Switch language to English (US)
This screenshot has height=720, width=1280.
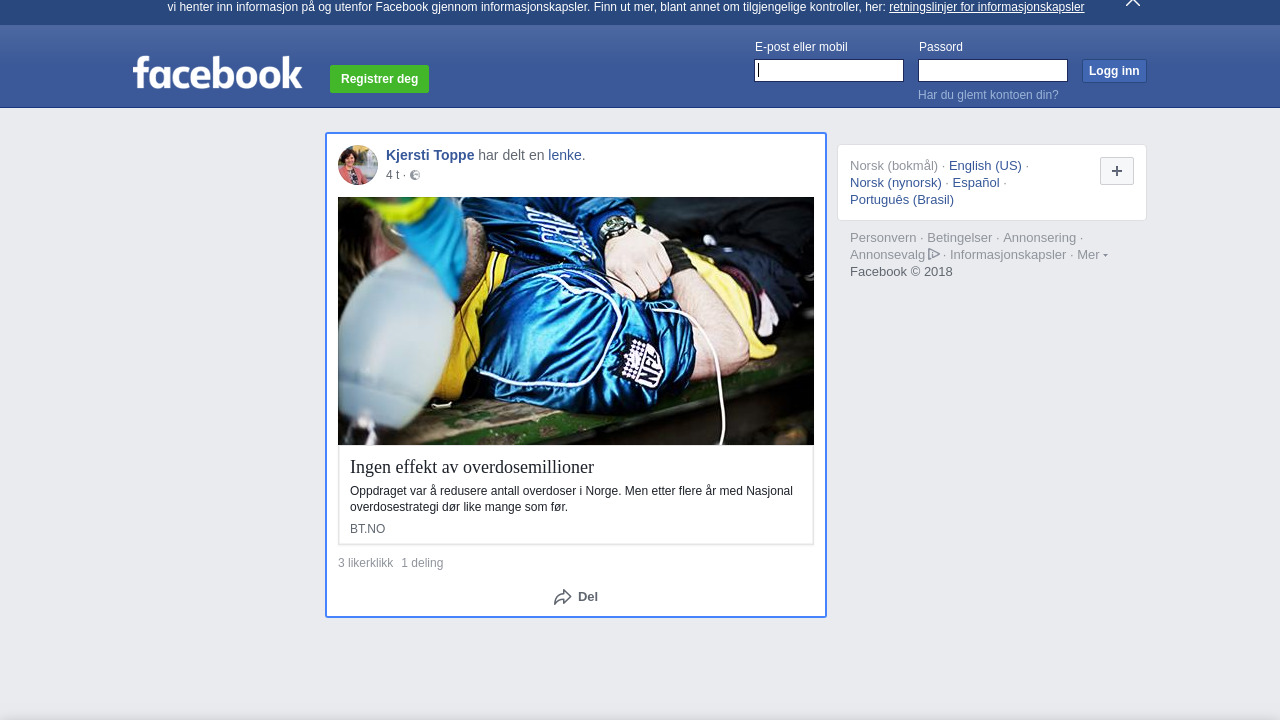coord(985,165)
